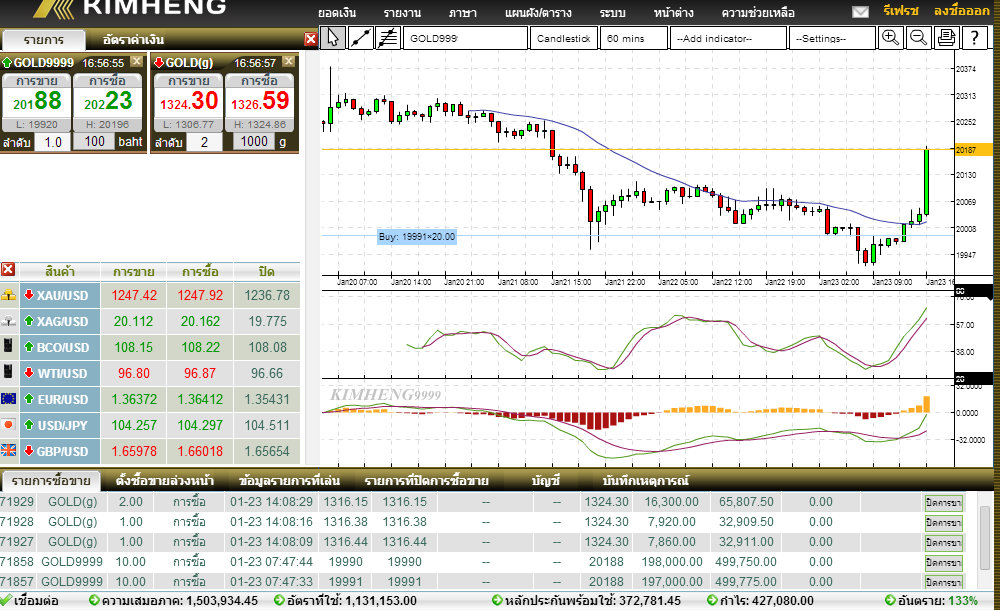
Task: Switch to the รายการ tab
Action: click(x=43, y=40)
